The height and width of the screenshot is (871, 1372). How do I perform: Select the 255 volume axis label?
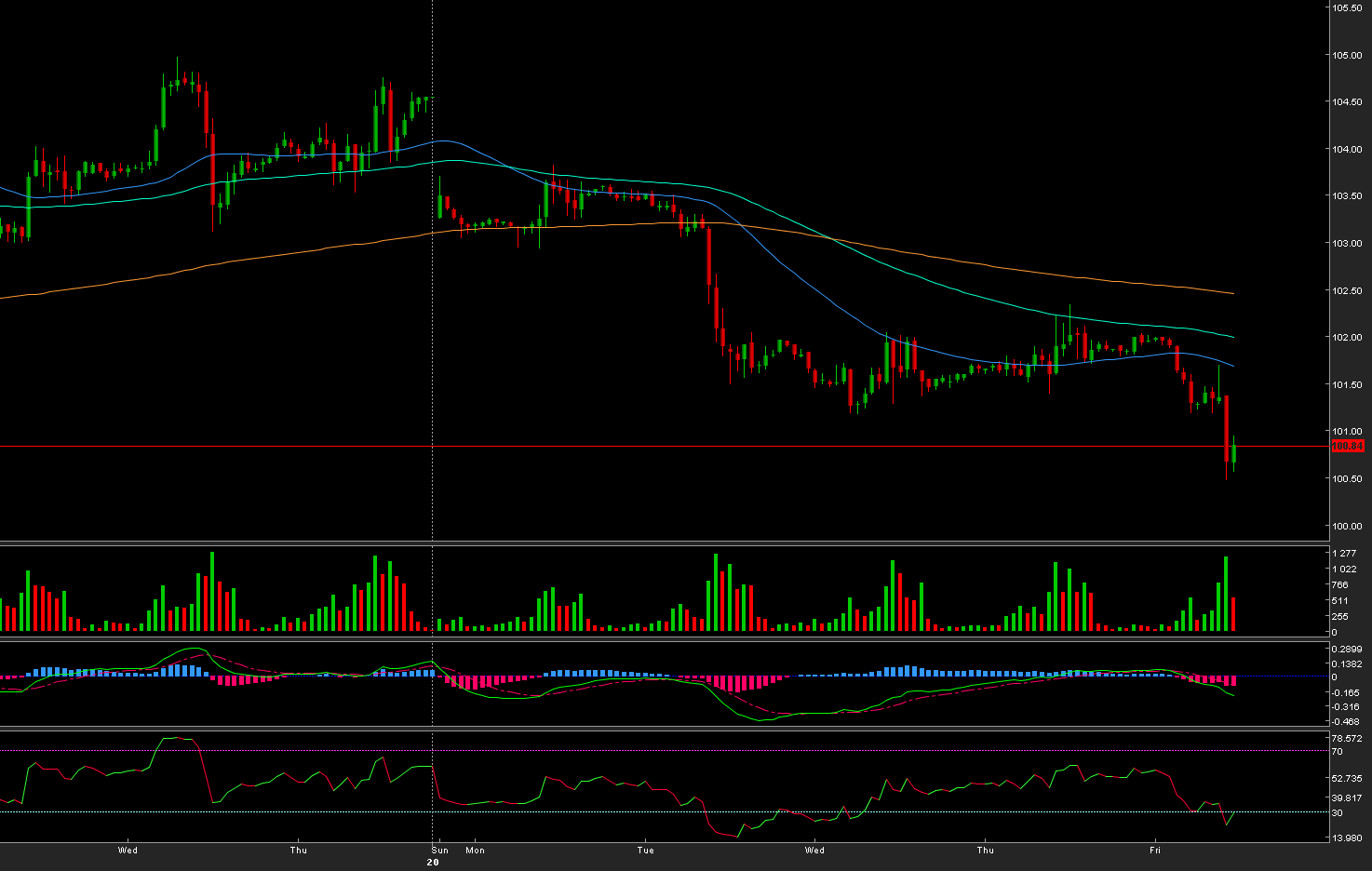tap(1340, 616)
